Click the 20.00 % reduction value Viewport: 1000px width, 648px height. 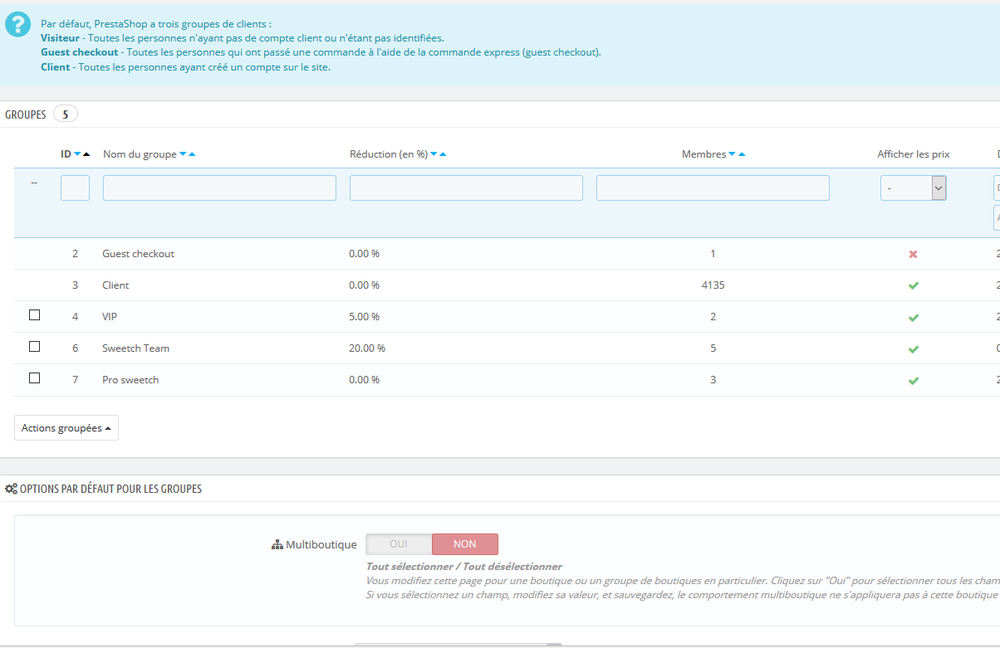click(367, 348)
